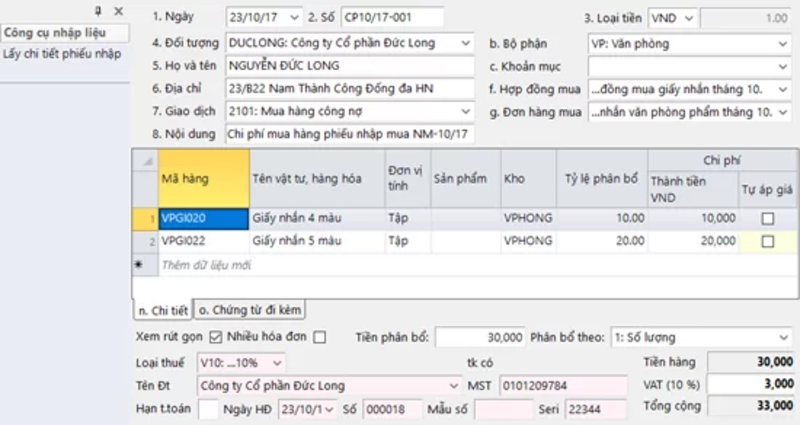Tick Tự áp giá for VPGI022 row
The image size is (800, 425).
click(767, 241)
